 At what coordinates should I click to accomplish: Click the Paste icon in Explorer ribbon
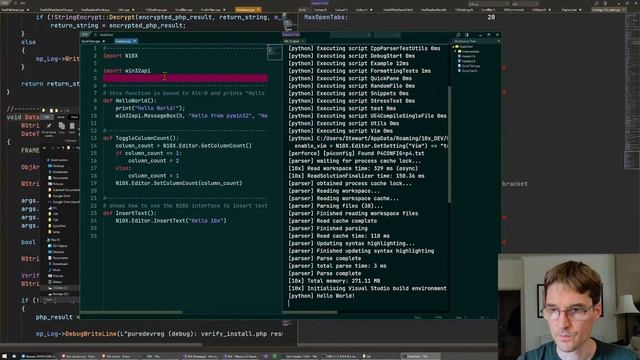72,126
